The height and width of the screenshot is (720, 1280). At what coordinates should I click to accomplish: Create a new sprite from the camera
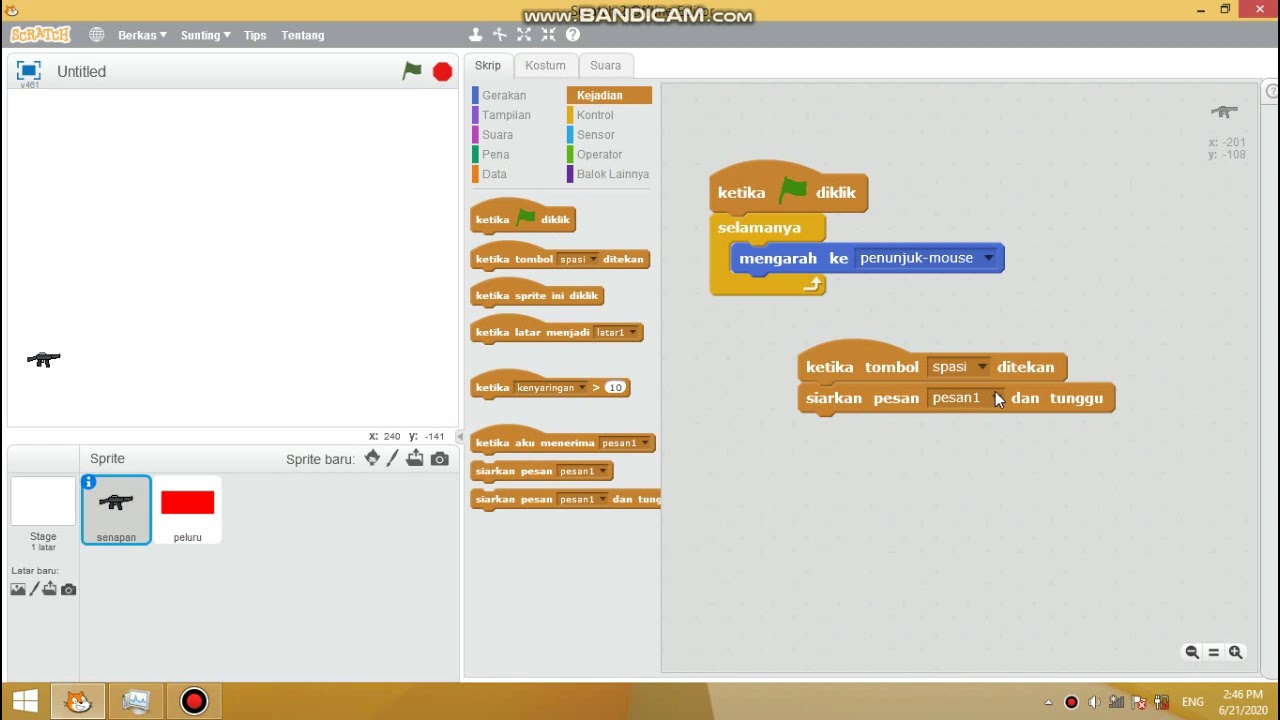[440, 459]
